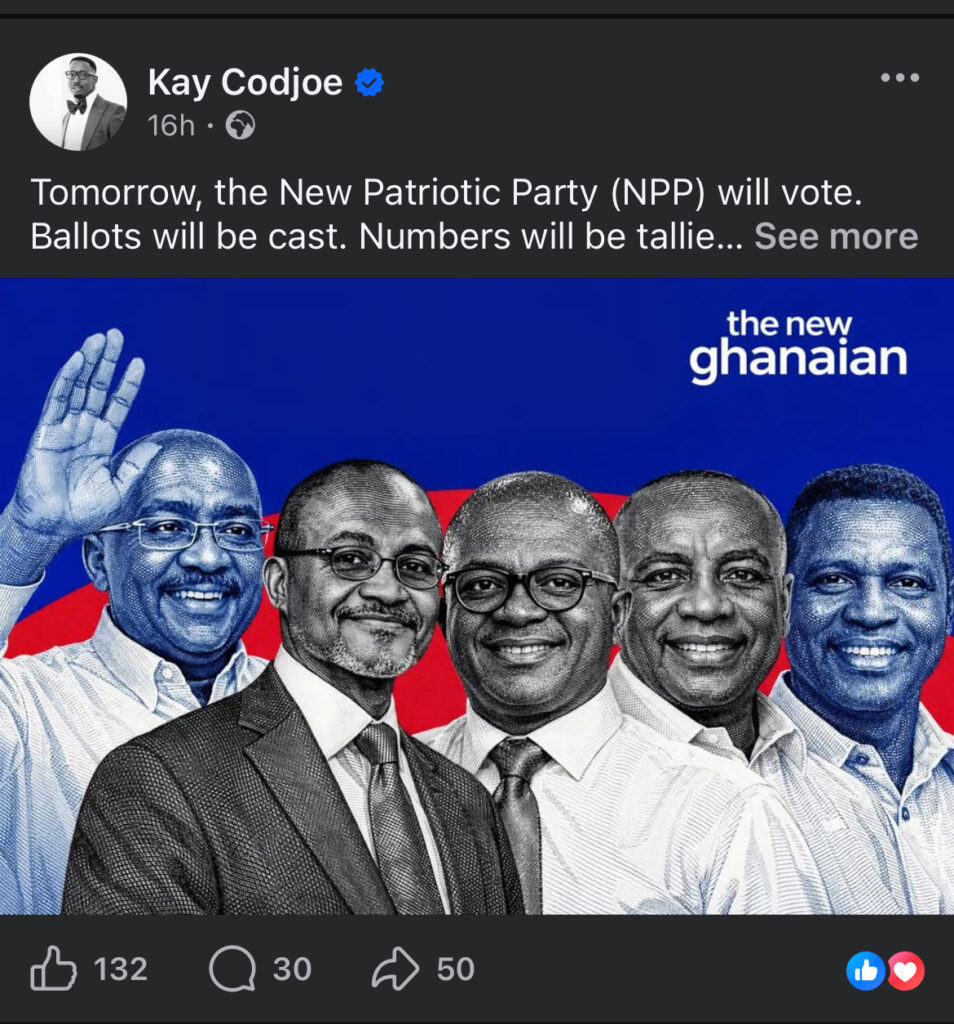Viewport: 954px width, 1024px height.
Task: Open Kay Codjoe's profile picture
Action: tap(78, 102)
